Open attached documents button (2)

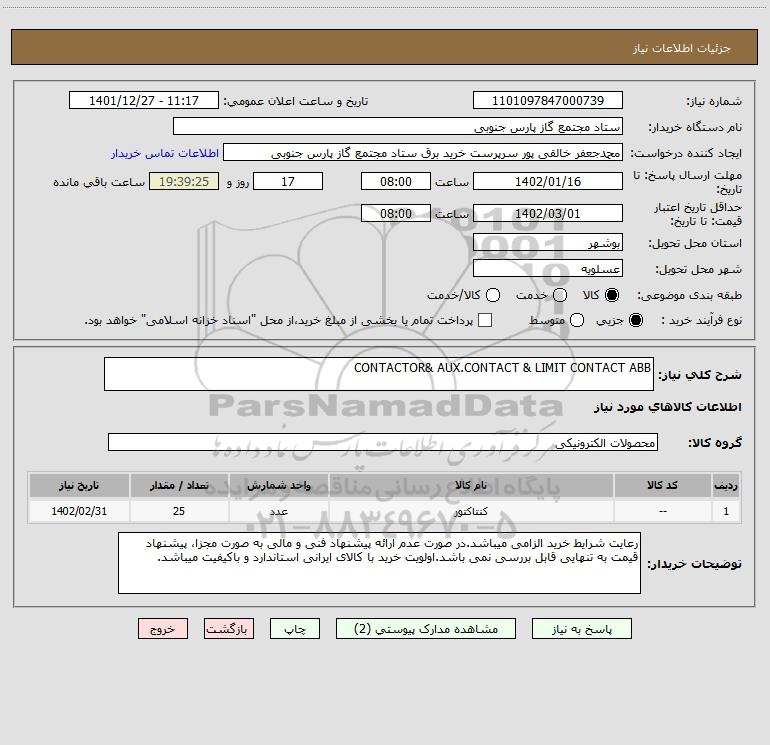click(426, 629)
